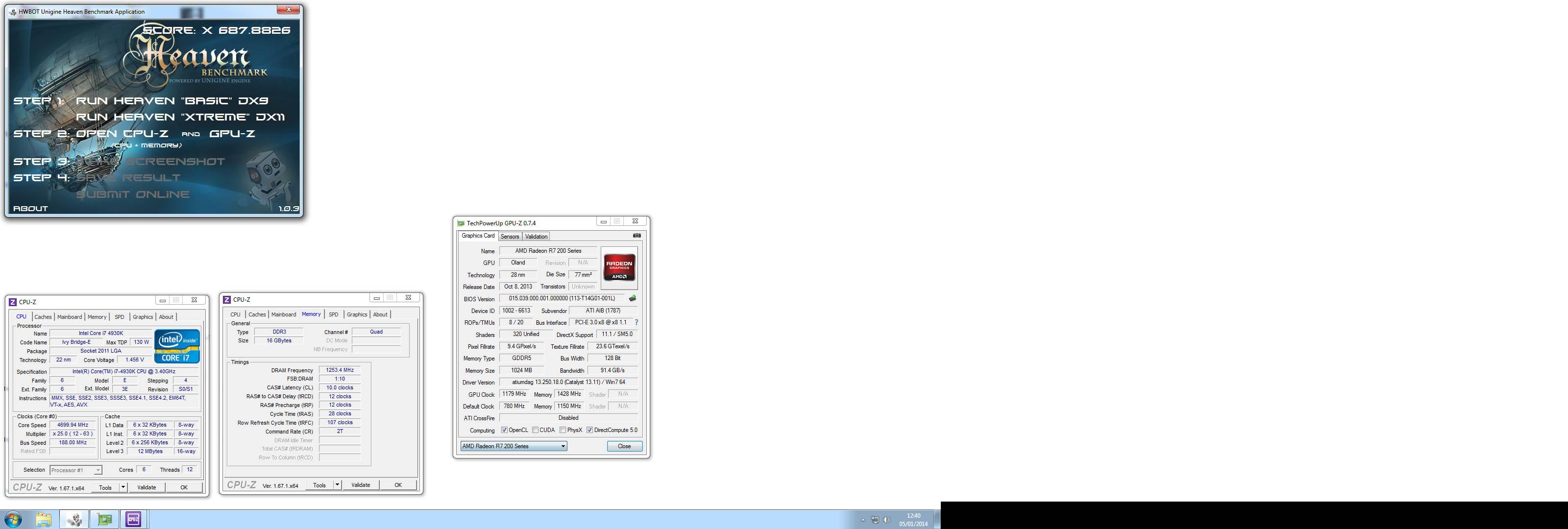This screenshot has height=529, width=1568.
Task: Click the left CPU-Z window title icon
Action: pyautogui.click(x=13, y=301)
